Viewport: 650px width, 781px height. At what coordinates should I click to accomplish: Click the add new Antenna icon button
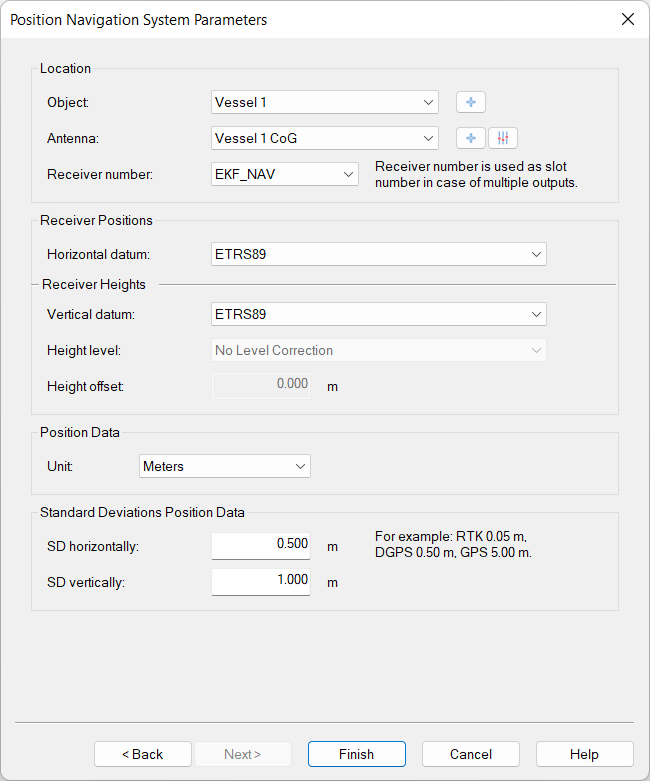pyautogui.click(x=470, y=138)
